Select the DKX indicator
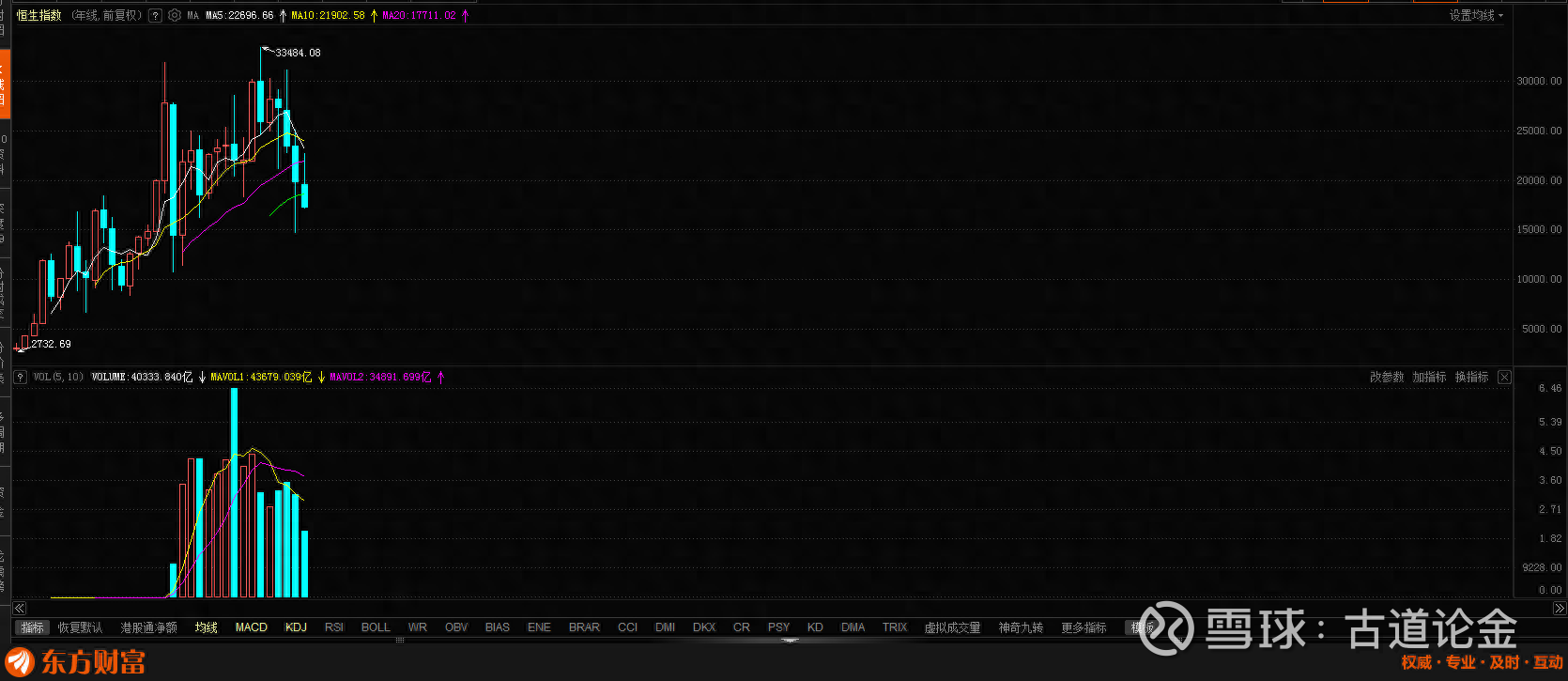This screenshot has width=1568, height=681. click(704, 627)
